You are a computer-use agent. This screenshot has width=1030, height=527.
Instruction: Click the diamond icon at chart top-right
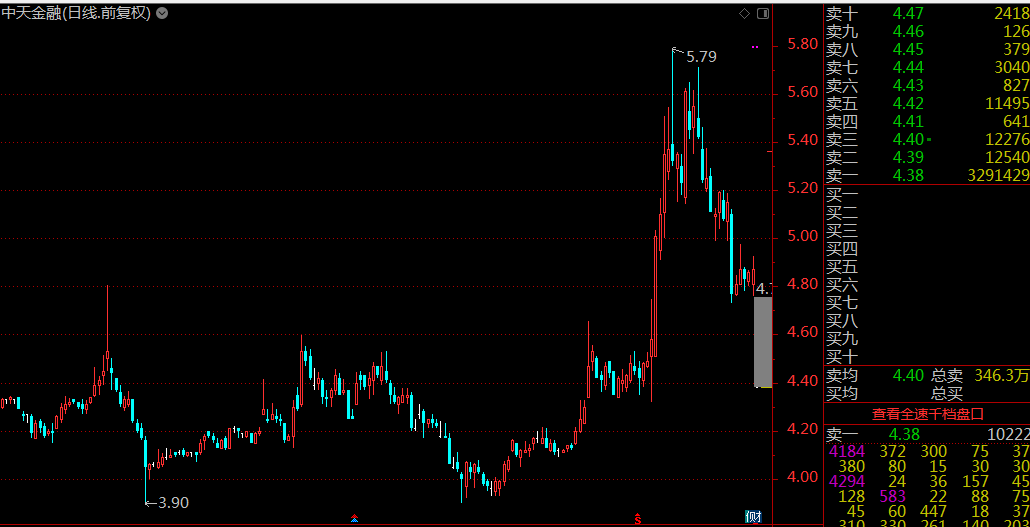point(744,14)
